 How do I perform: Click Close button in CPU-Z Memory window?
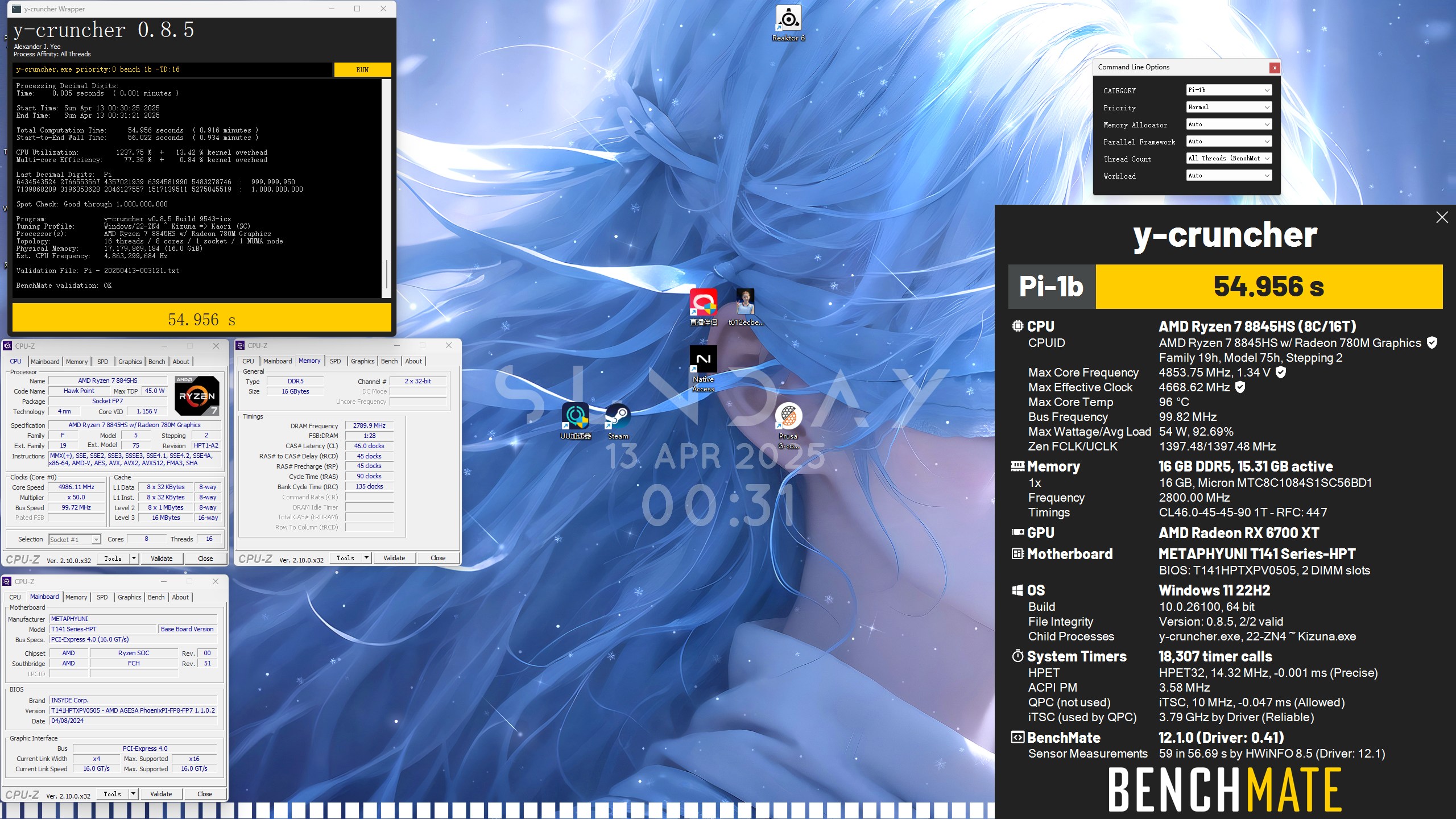(438, 558)
